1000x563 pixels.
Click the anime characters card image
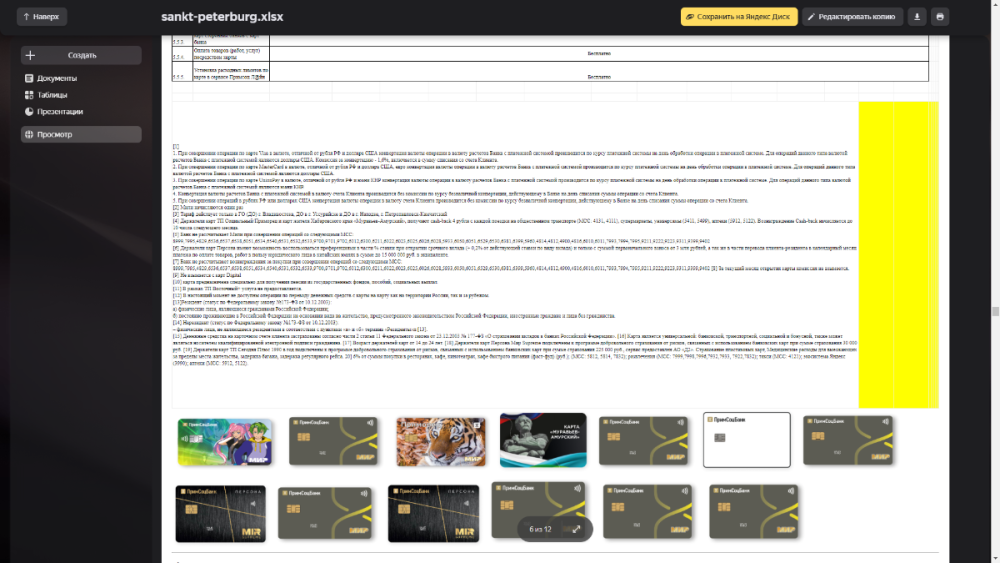(212, 440)
